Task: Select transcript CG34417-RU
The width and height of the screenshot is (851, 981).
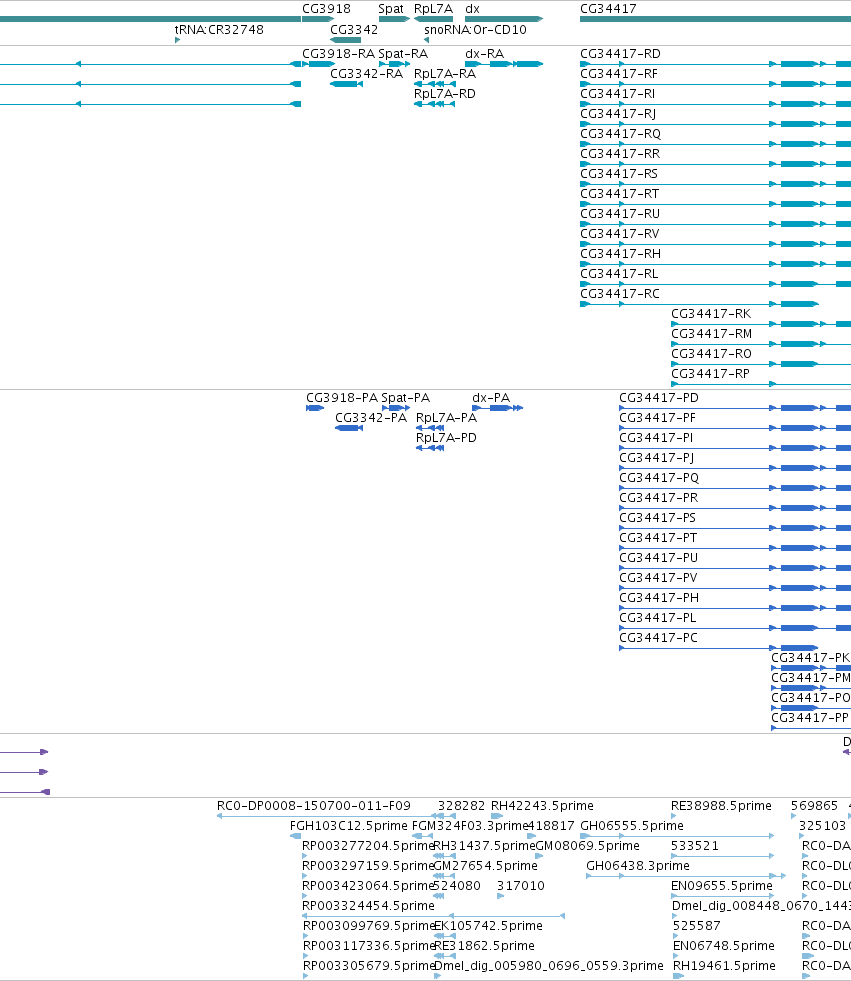Action: click(620, 214)
